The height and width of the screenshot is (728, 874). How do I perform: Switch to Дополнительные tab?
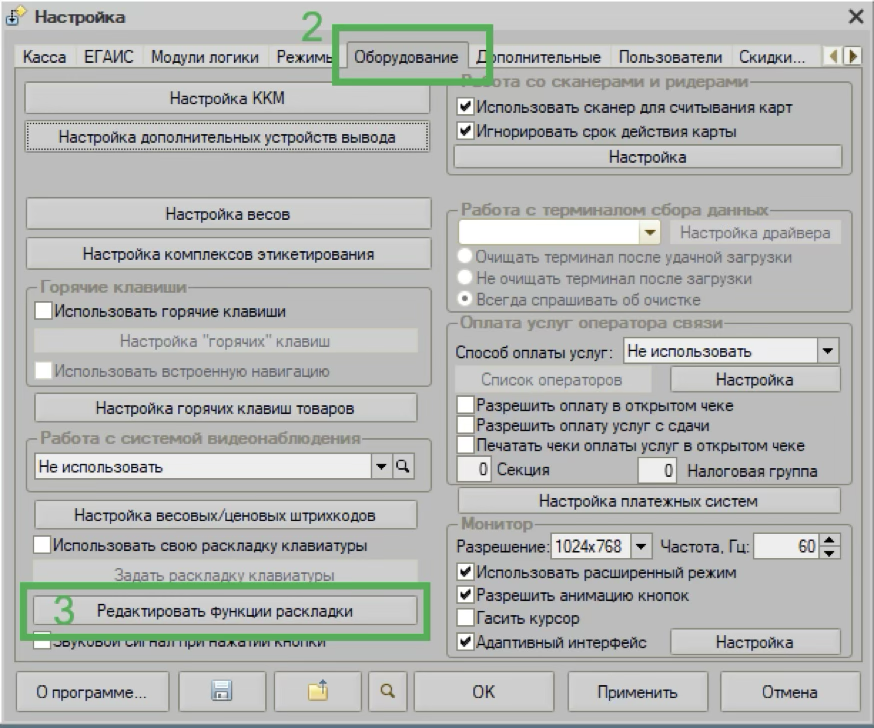click(x=538, y=57)
